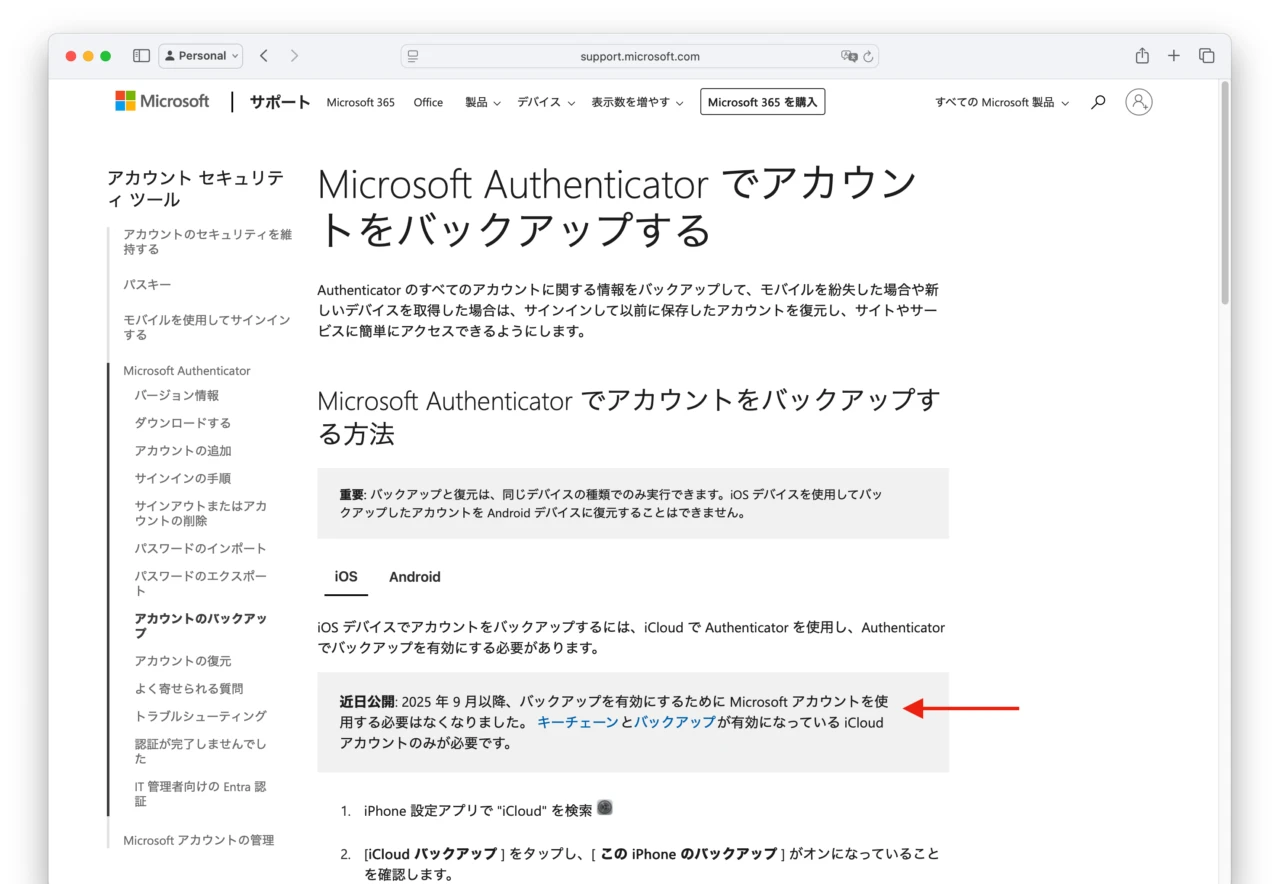The image size is (1280, 884).
Task: Expand the すべての Microsoft 製品 dropdown
Action: (999, 101)
